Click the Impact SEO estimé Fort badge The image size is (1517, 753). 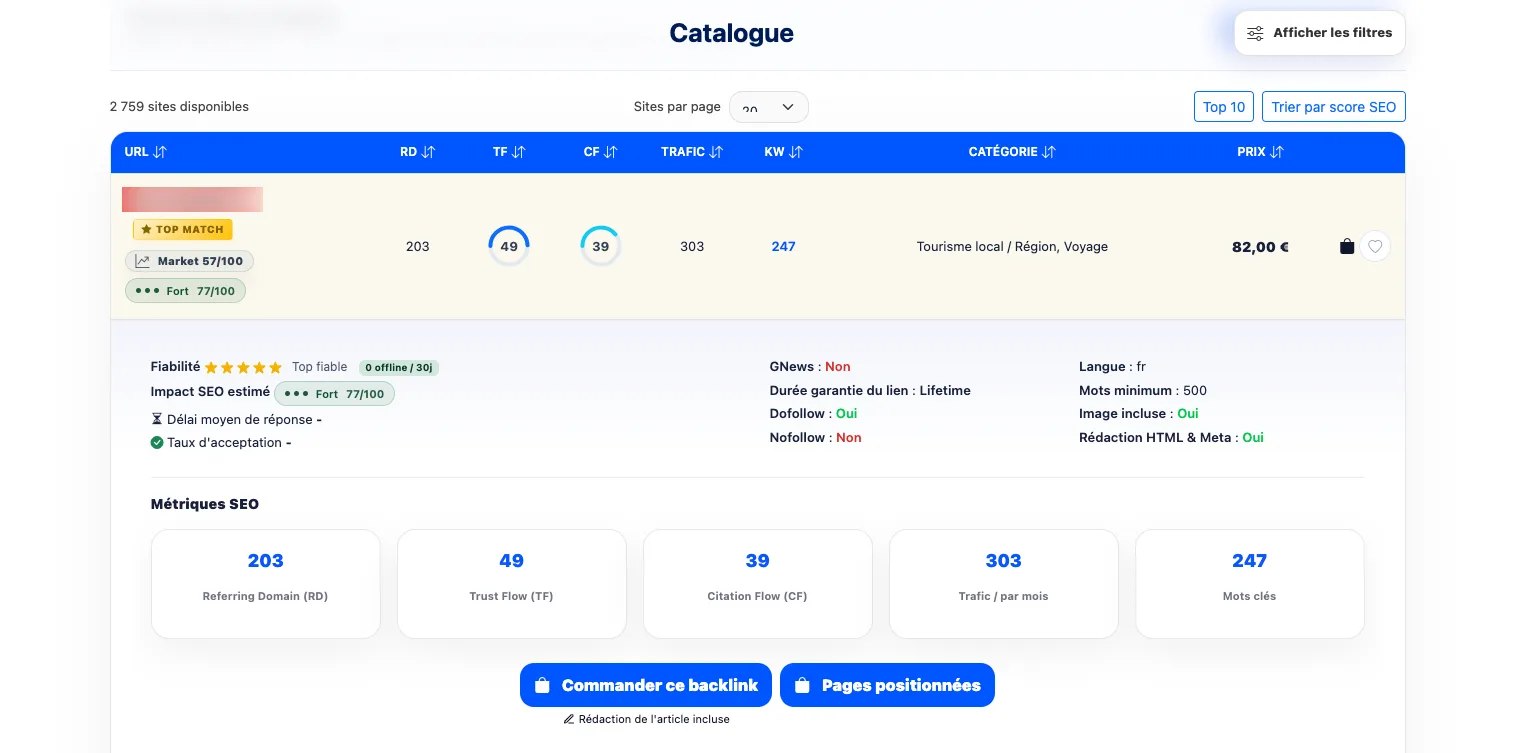334,394
